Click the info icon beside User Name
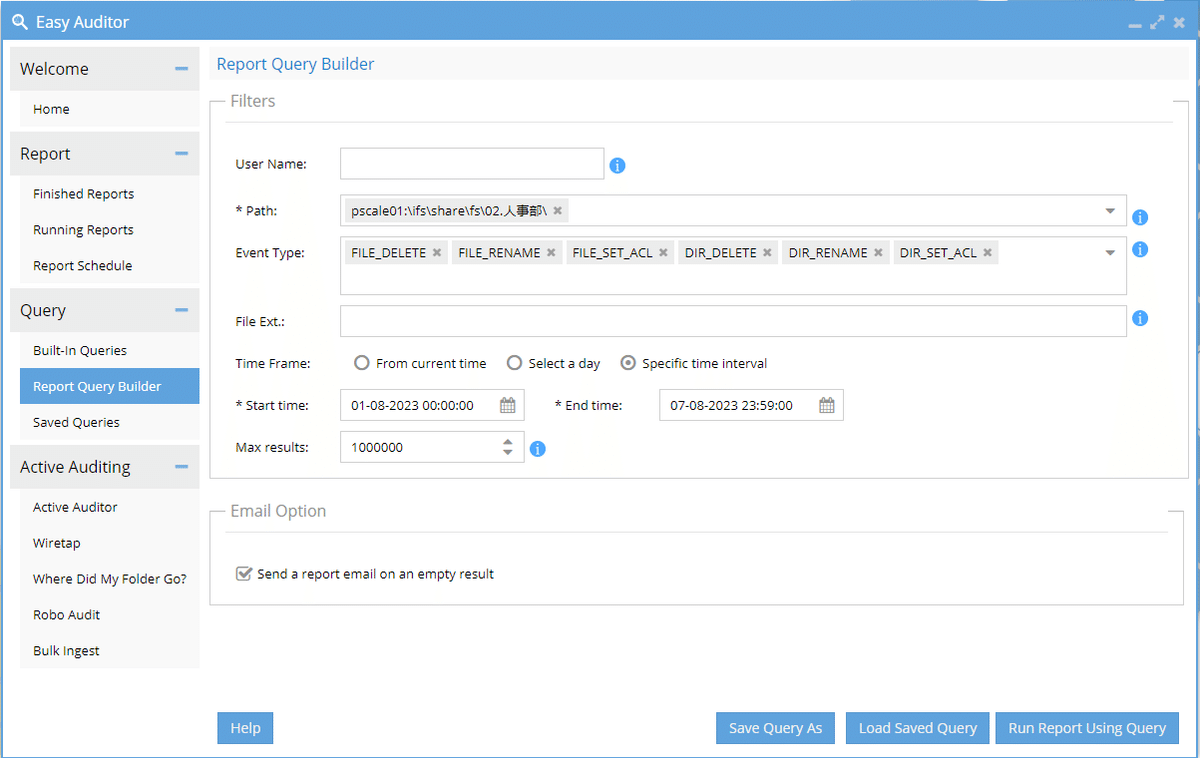The image size is (1200, 758). [617, 166]
